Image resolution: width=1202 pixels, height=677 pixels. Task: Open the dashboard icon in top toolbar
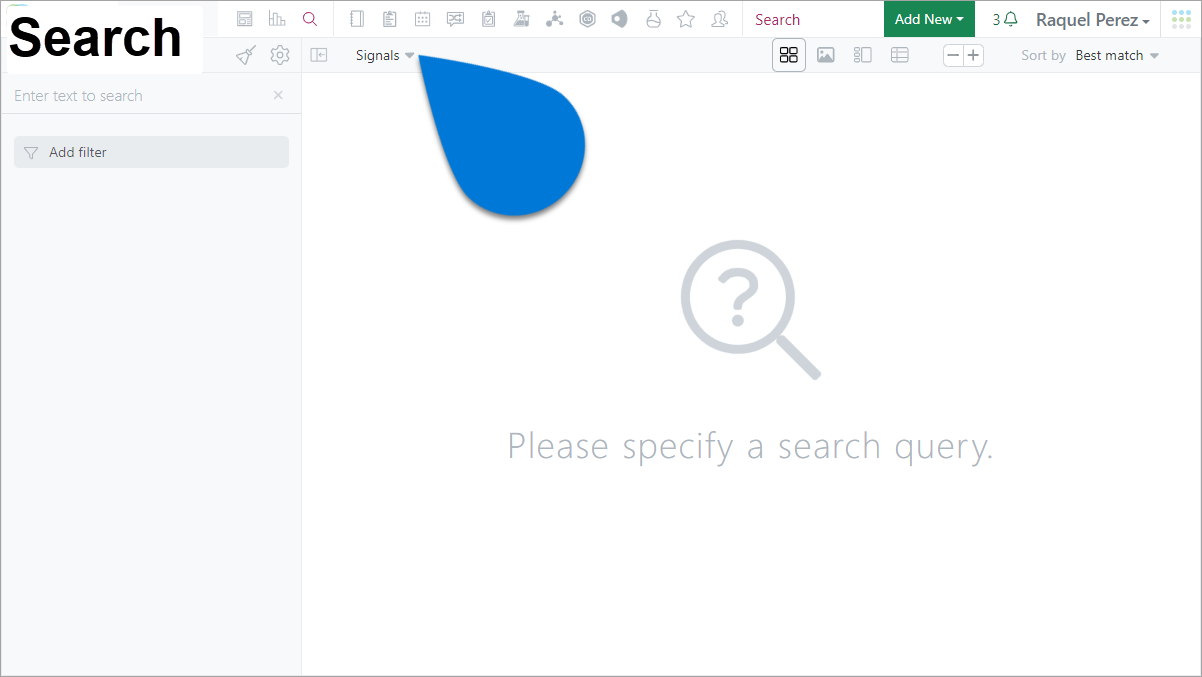pyautogui.click(x=245, y=19)
